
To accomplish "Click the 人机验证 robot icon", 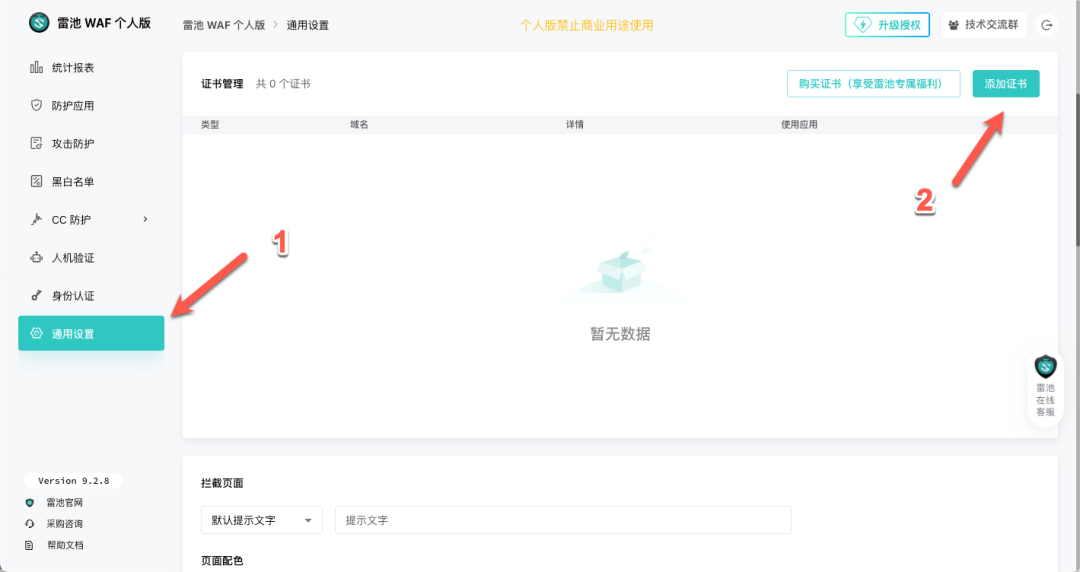I will click(x=37, y=258).
